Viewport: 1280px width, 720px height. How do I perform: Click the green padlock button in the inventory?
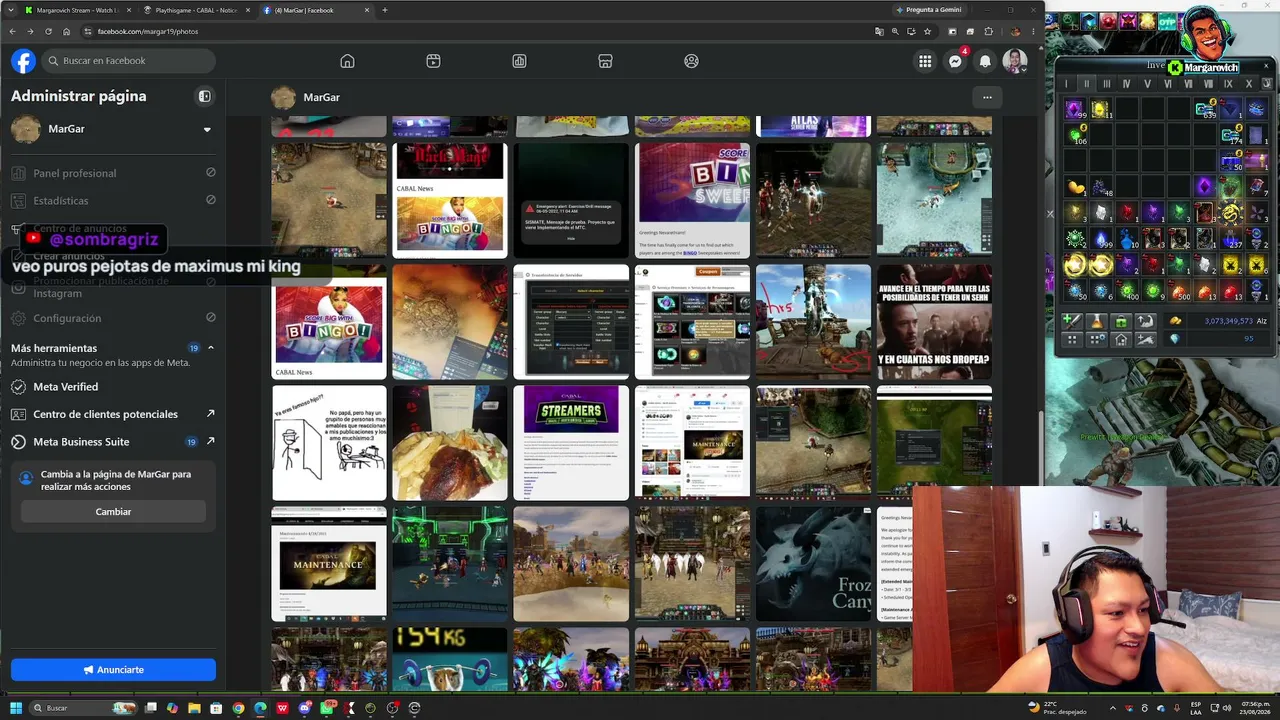coord(1121,321)
